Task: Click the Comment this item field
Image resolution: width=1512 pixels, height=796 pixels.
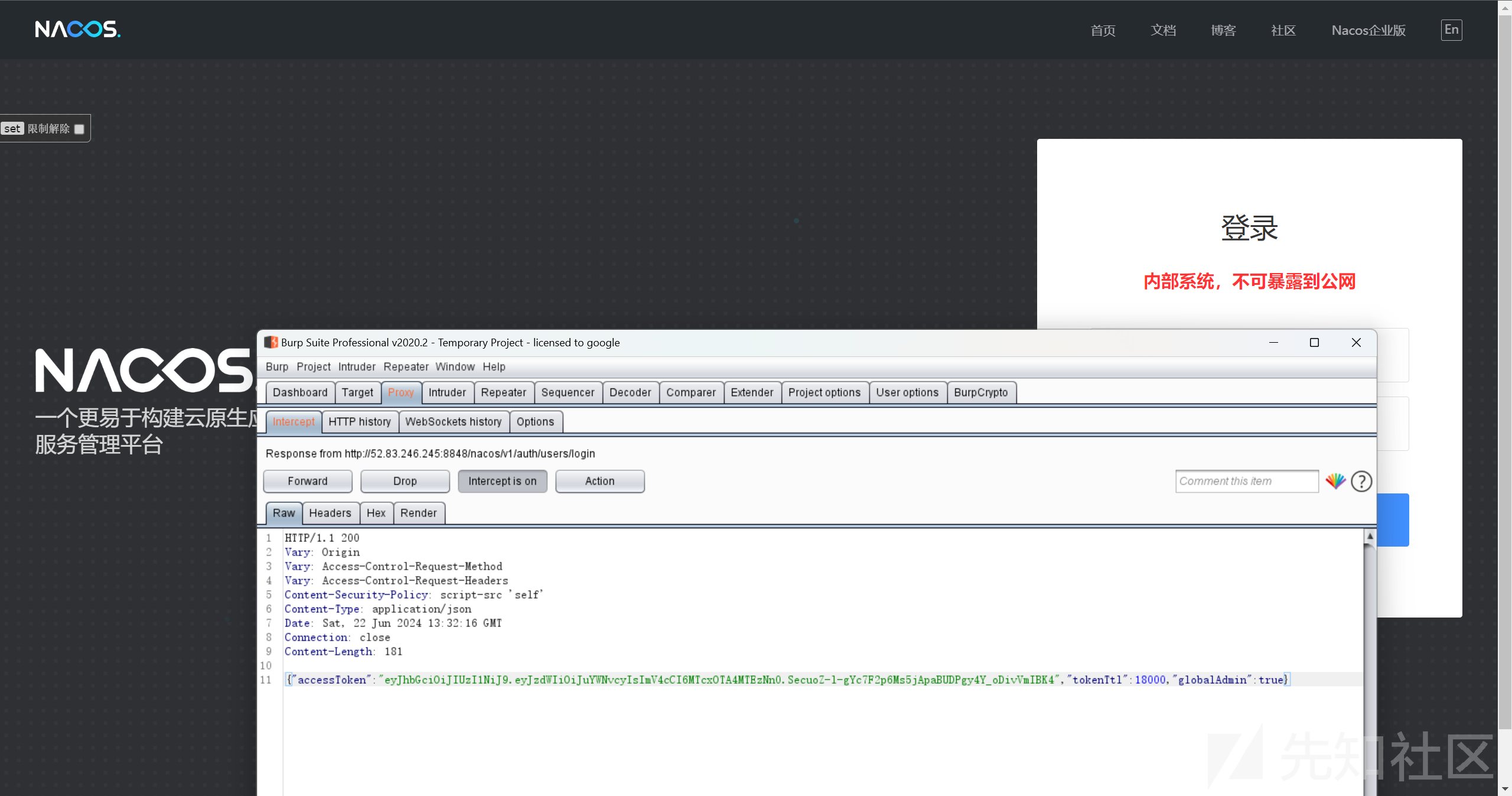Action: pyautogui.click(x=1247, y=481)
